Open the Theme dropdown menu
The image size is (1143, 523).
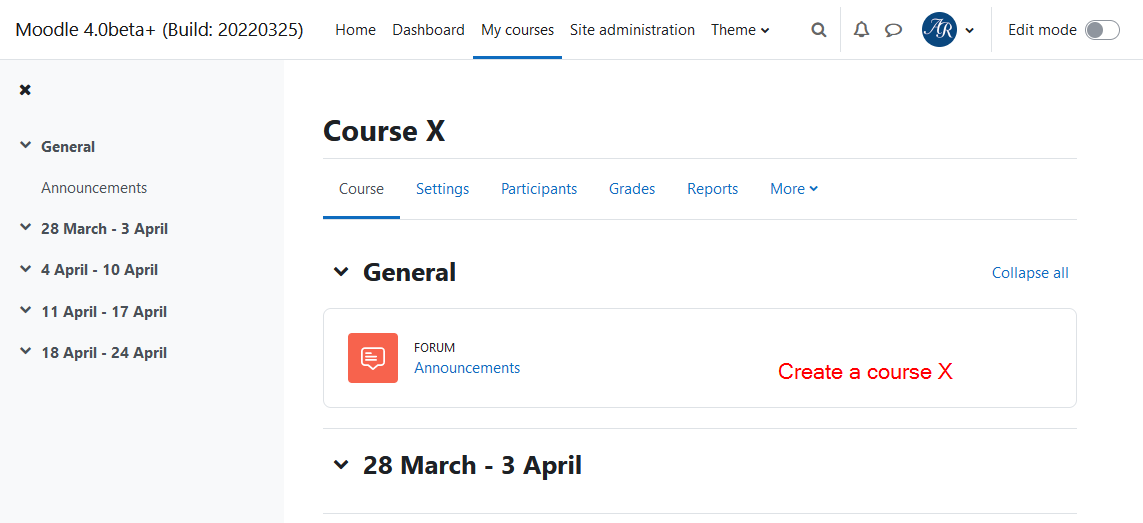(740, 30)
